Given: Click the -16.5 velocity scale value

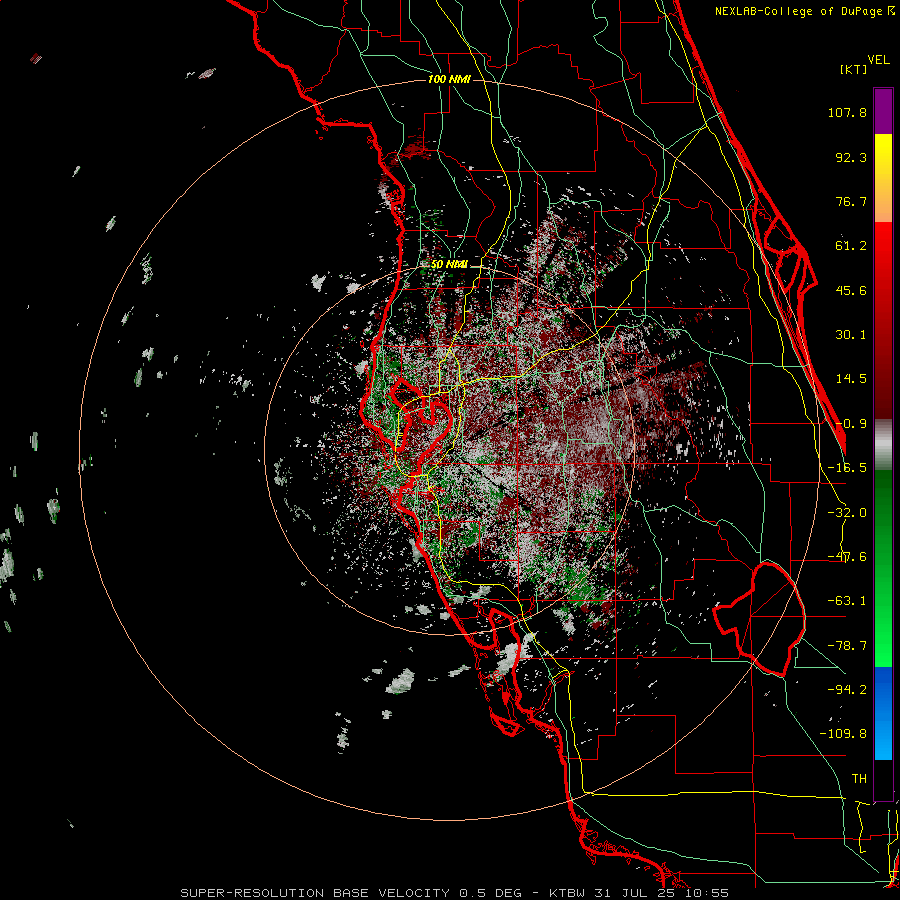Looking at the screenshot, I should (847, 468).
